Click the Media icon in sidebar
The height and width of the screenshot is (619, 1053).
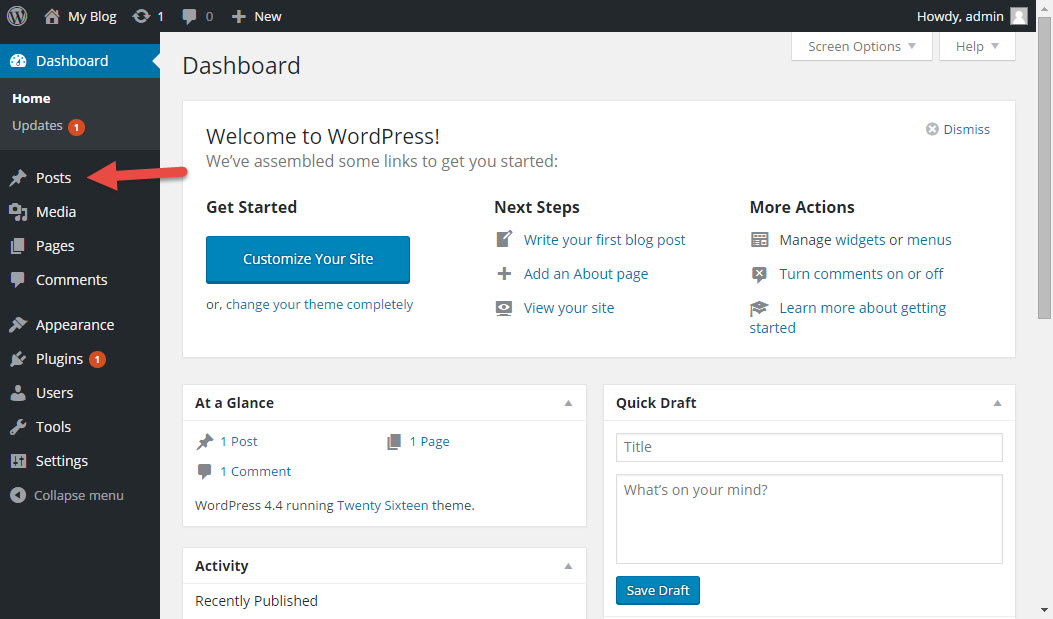tap(18, 212)
